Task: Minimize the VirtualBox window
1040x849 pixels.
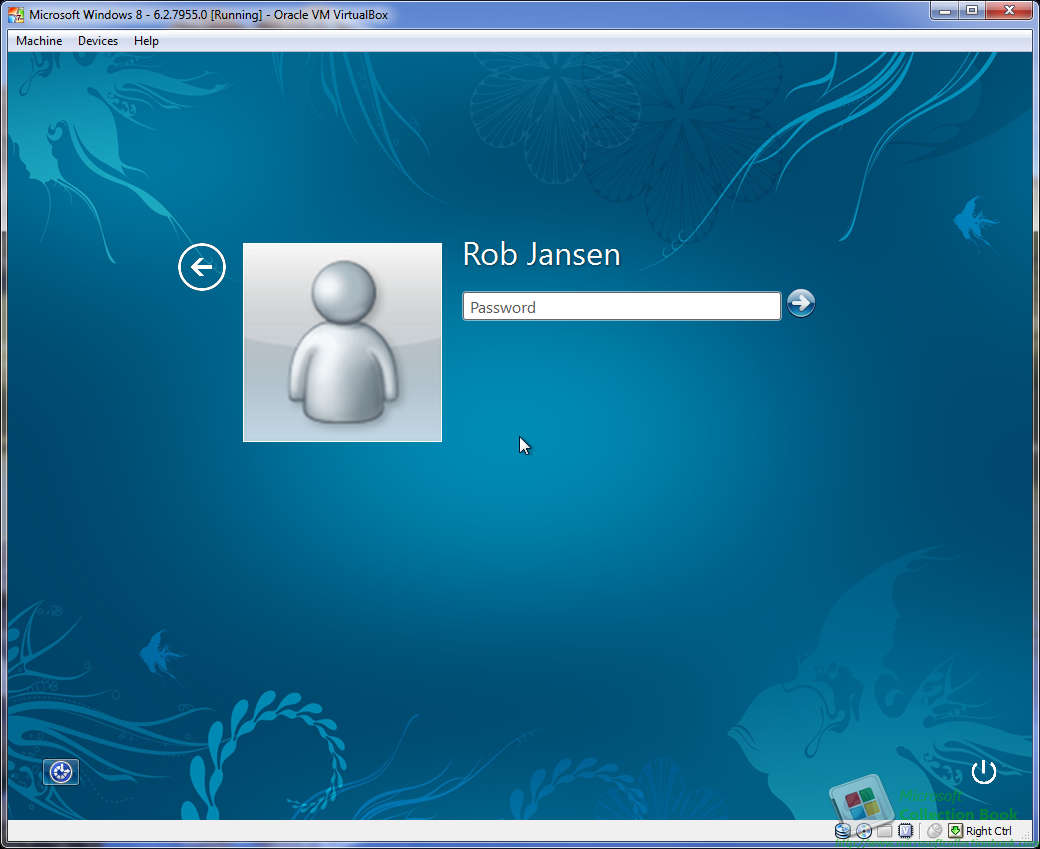Action: 944,11
